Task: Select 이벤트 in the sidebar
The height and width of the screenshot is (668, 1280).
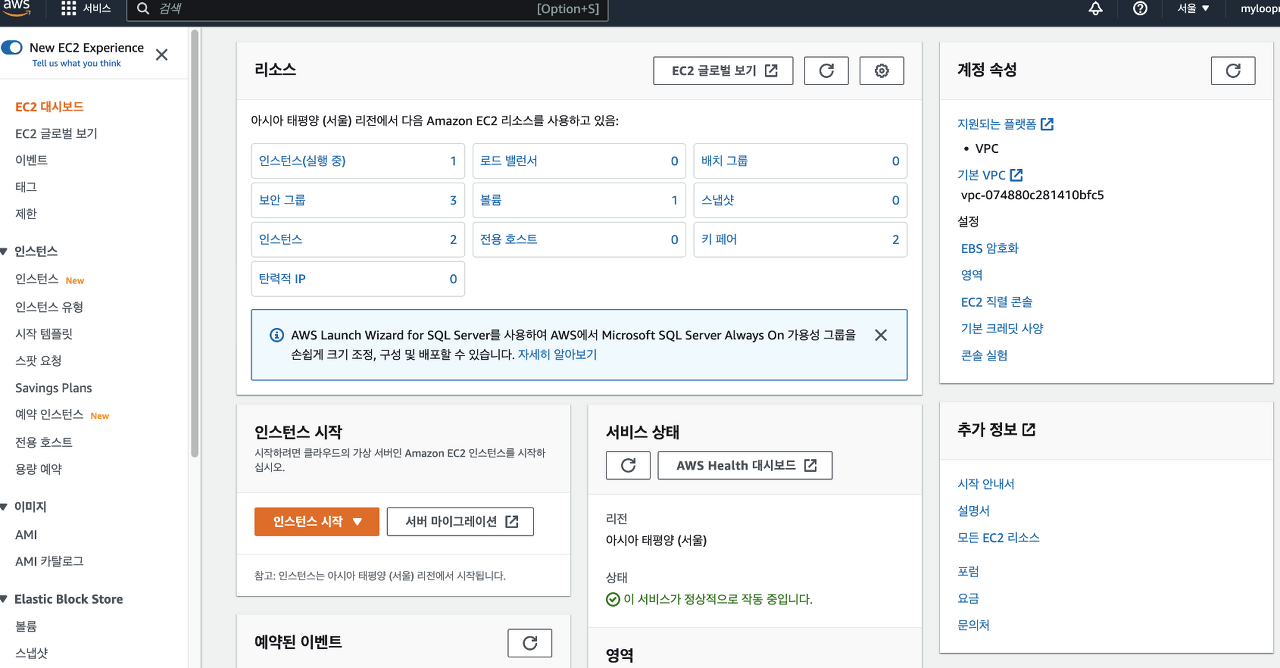Action: click(x=31, y=160)
